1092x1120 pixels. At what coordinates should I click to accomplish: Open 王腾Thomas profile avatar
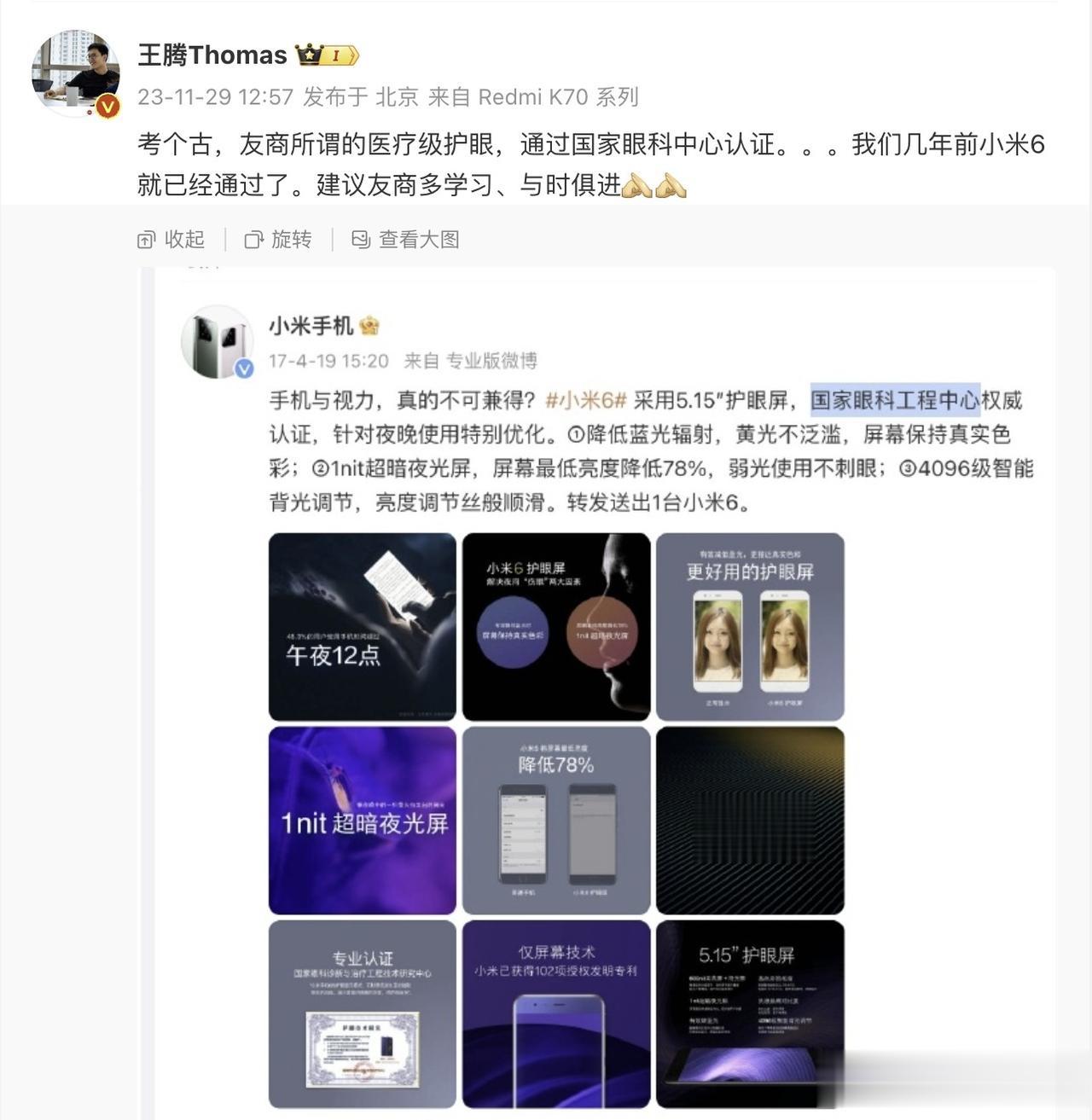pyautogui.click(x=75, y=73)
